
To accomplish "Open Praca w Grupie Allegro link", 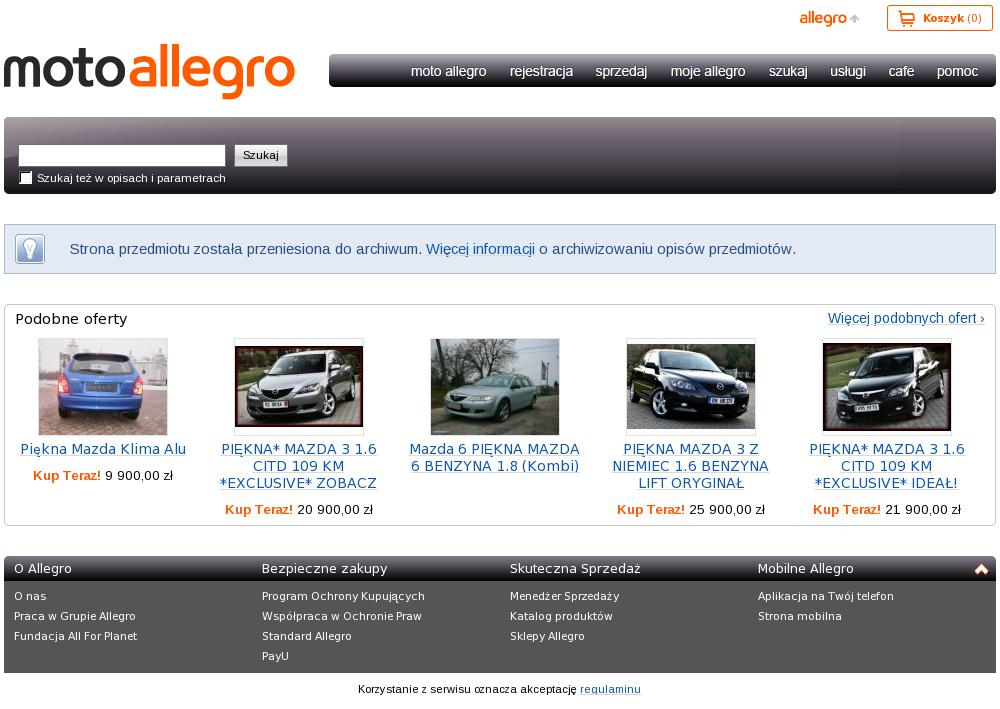I will point(75,616).
